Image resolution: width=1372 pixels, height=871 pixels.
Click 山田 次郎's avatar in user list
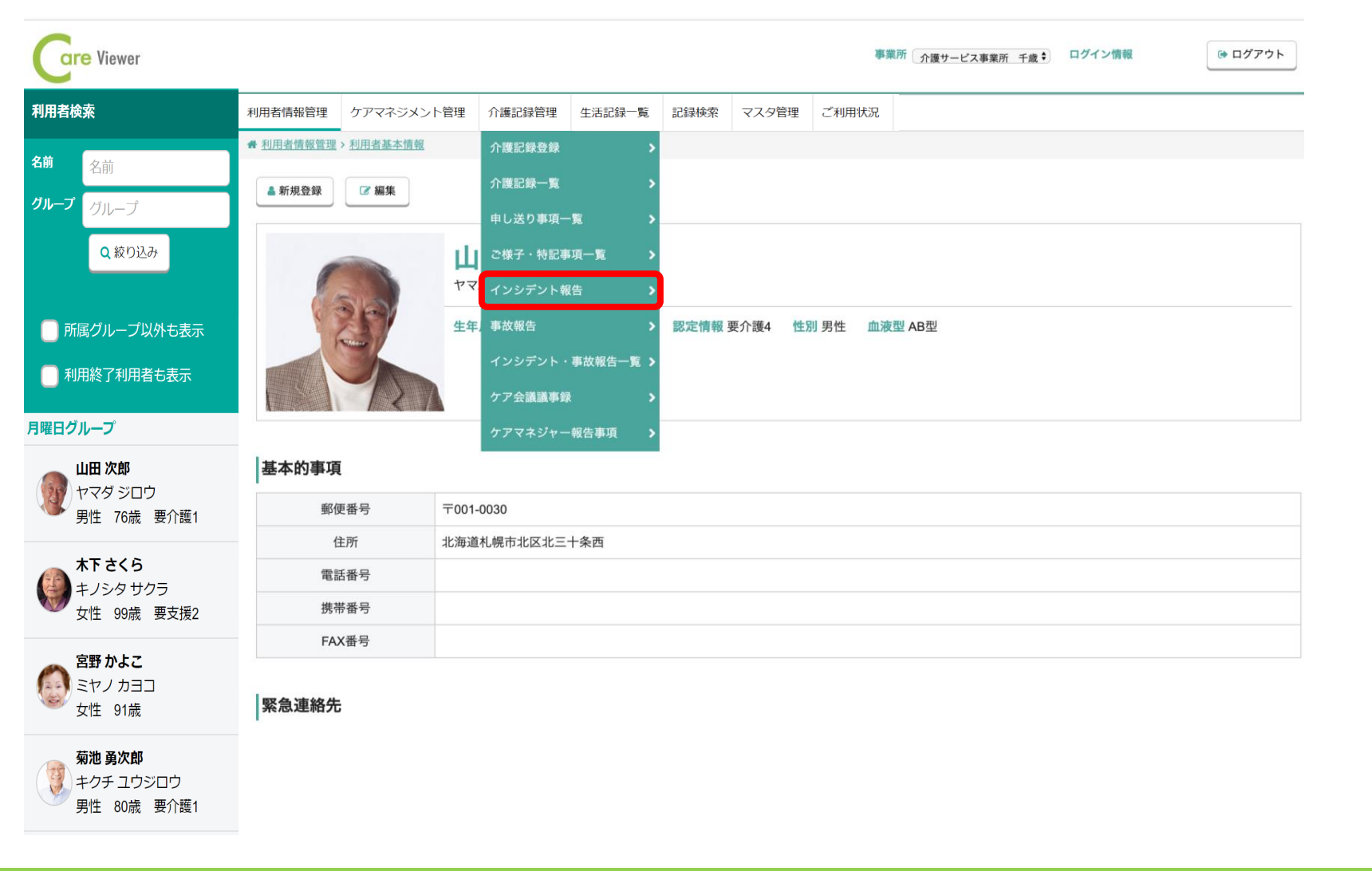point(53,493)
